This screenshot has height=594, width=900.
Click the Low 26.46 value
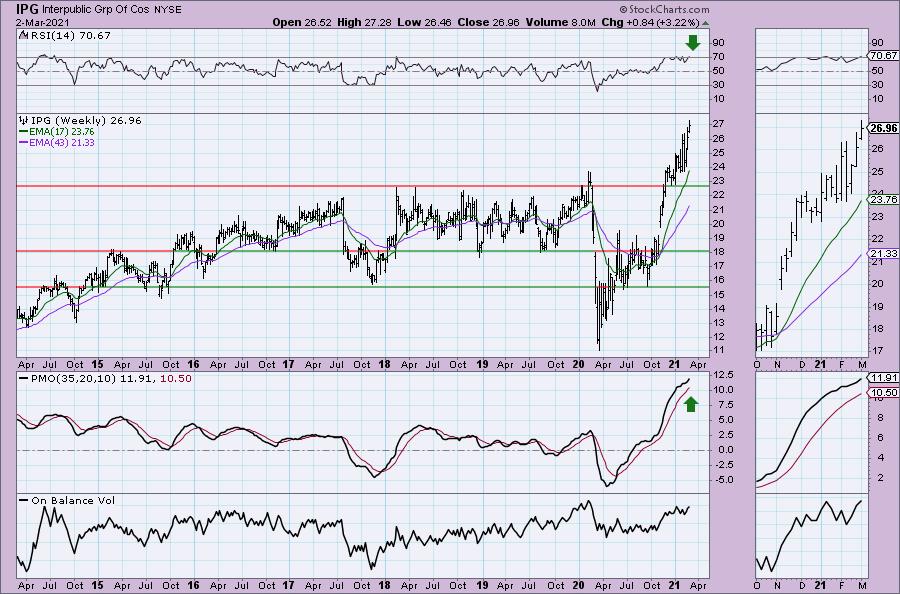tap(424, 22)
